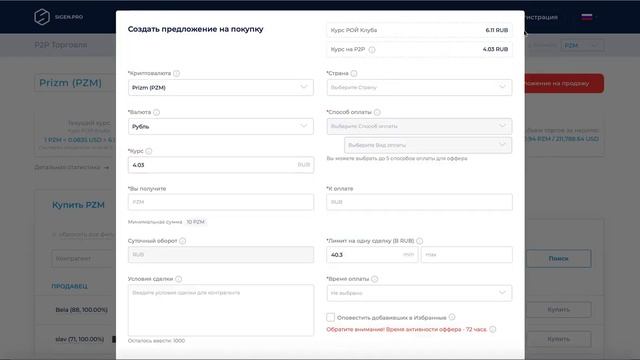This screenshot has width=640, height=360.
Task: Click the red sell offer button in background
Action: [564, 83]
